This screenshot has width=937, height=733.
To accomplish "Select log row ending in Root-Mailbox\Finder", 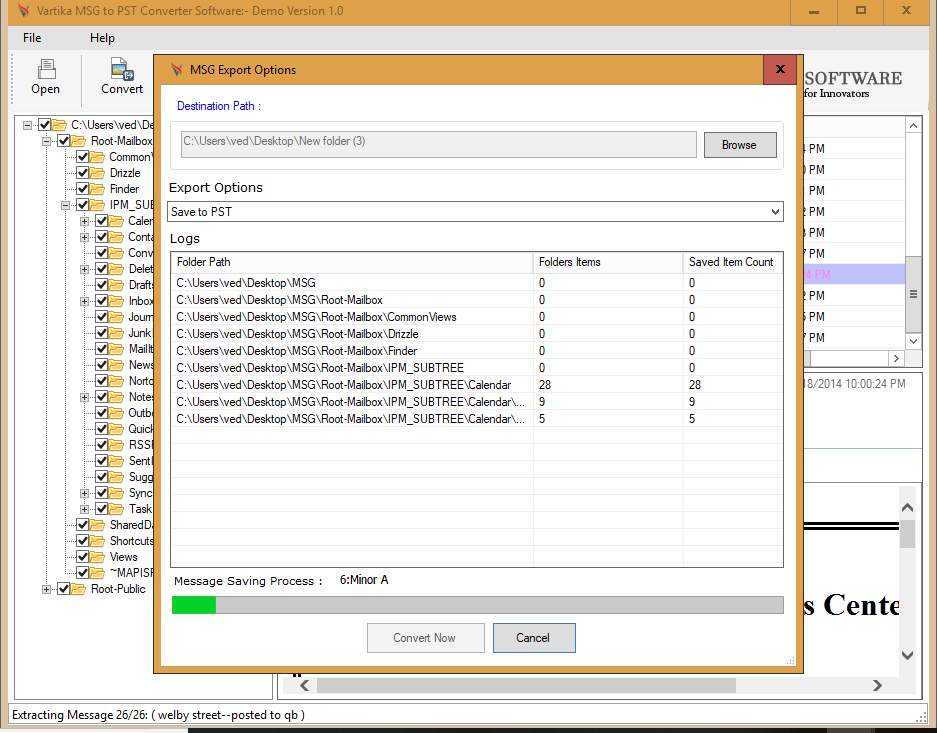I will (476, 351).
